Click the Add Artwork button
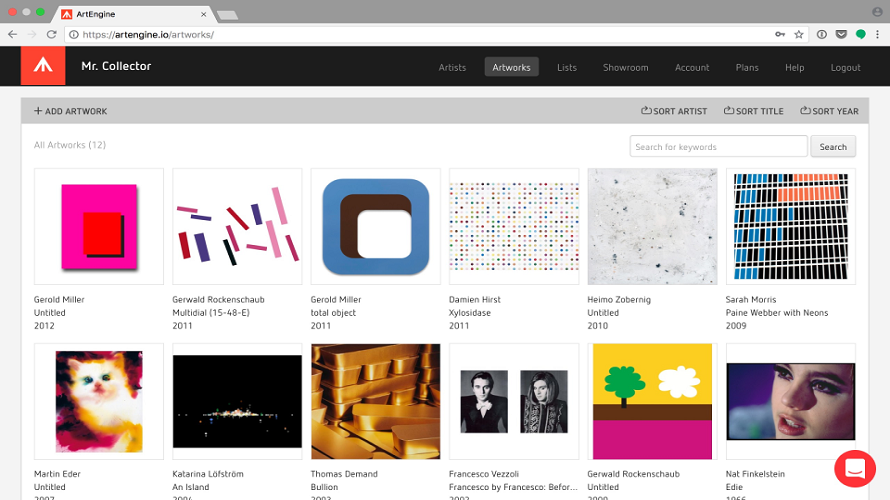 pyautogui.click(x=70, y=111)
